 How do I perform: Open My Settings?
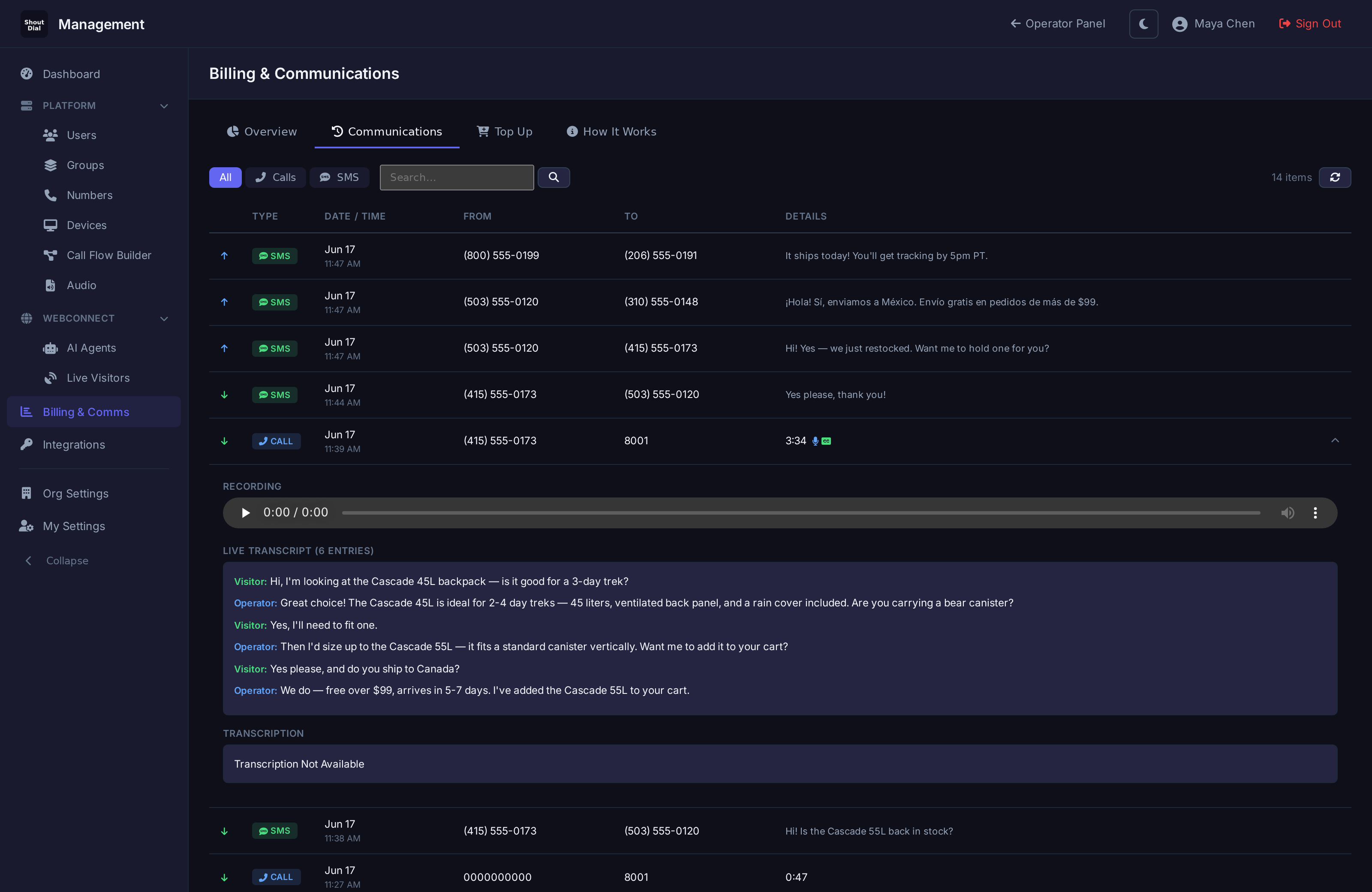pos(94,526)
